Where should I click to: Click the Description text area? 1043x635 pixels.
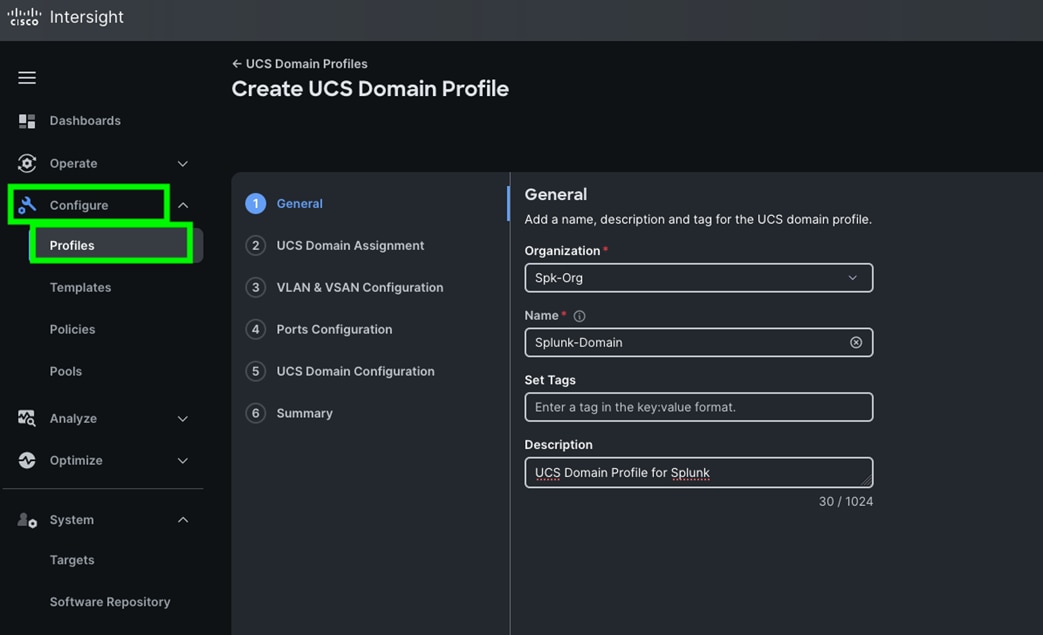click(x=698, y=473)
